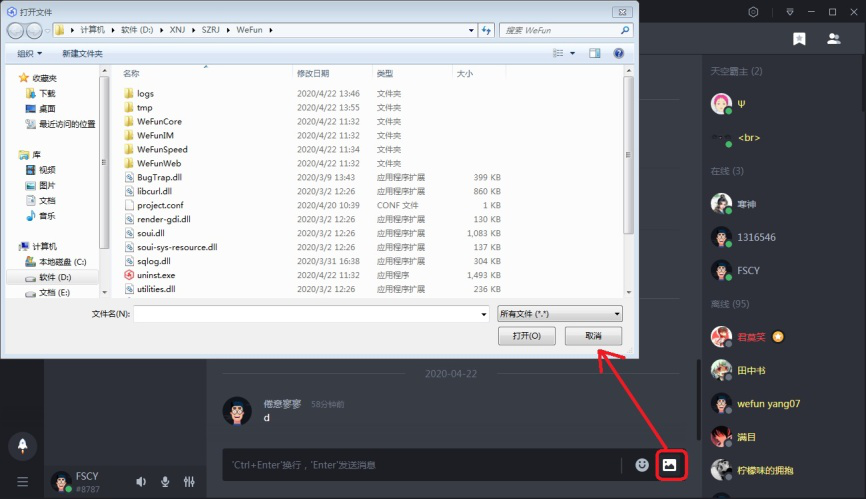Click the file list vertical scrollbar
The image size is (866, 499).
629,155
